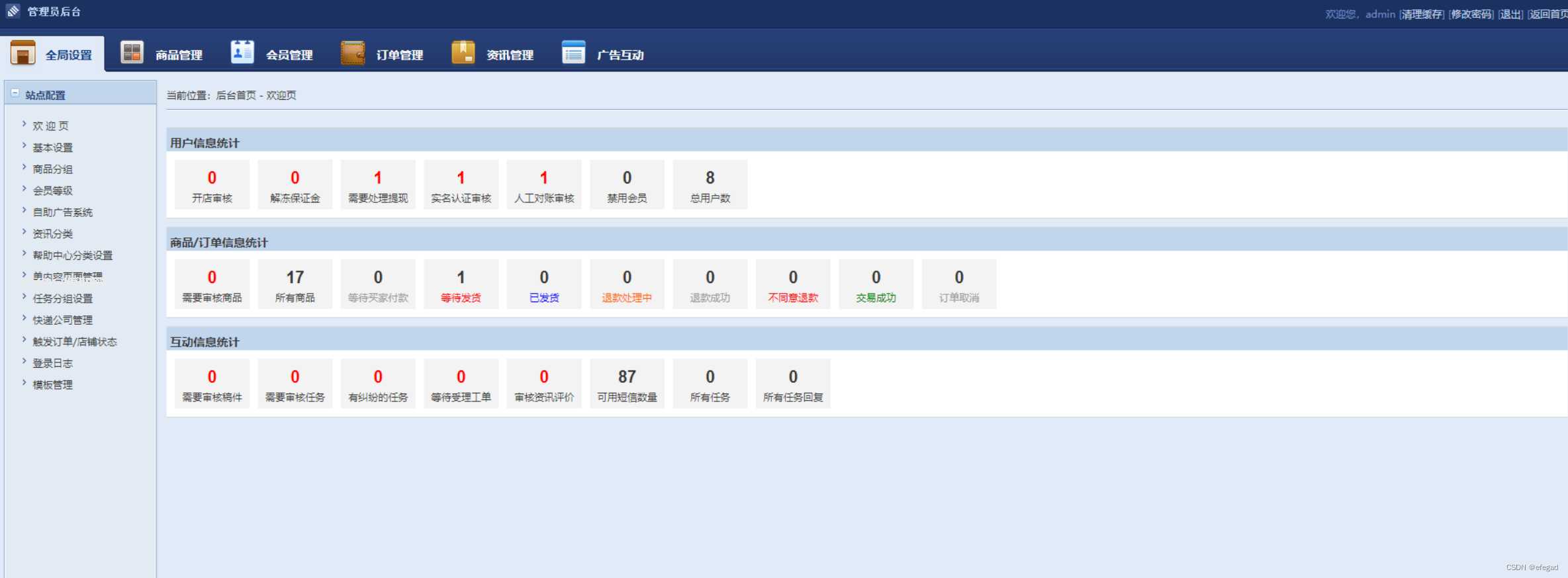Image resolution: width=1568 pixels, height=578 pixels.
Task: Click the admin backend logo icon
Action: [x=13, y=11]
